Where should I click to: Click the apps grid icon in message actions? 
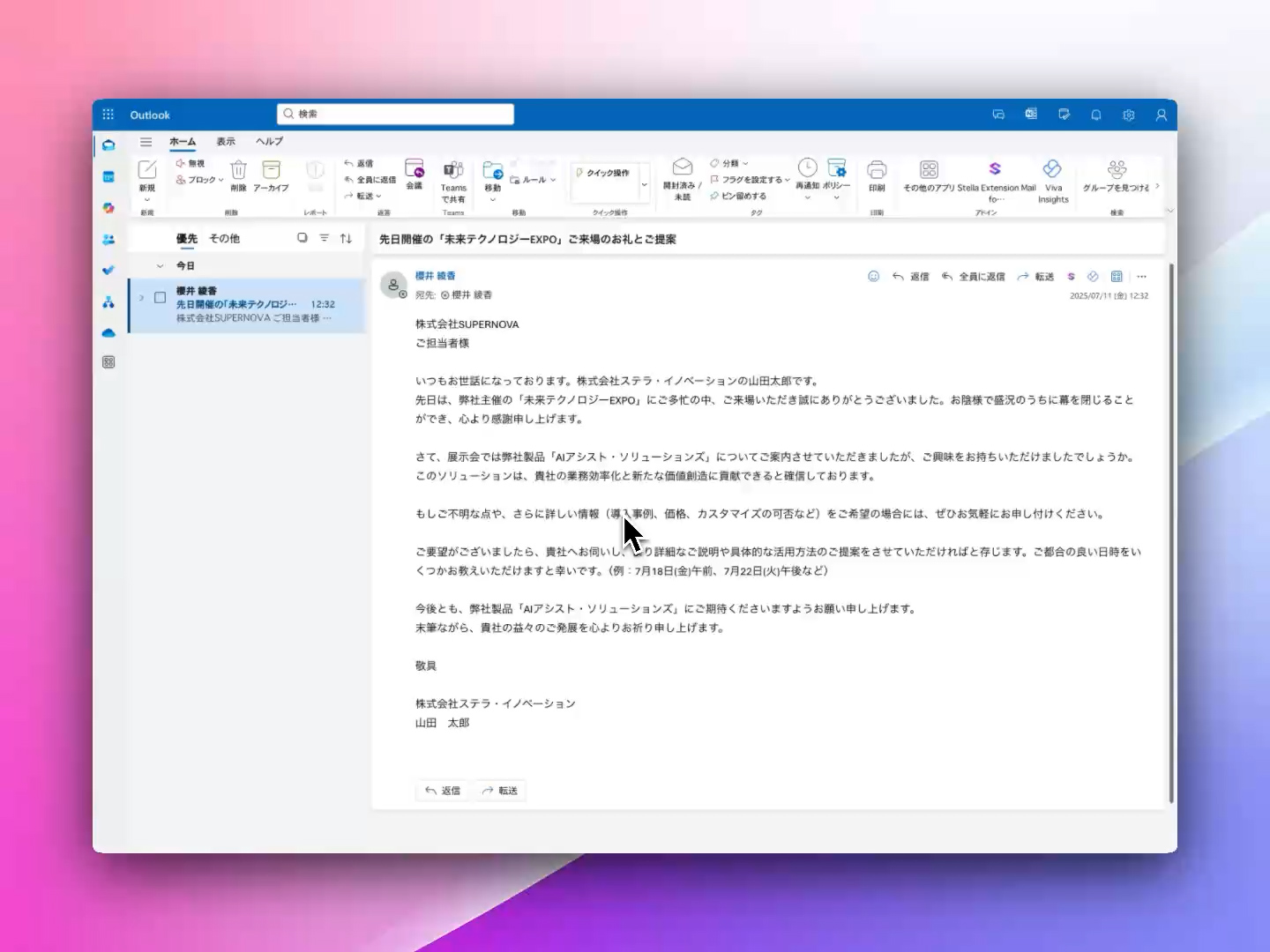pyautogui.click(x=1117, y=277)
